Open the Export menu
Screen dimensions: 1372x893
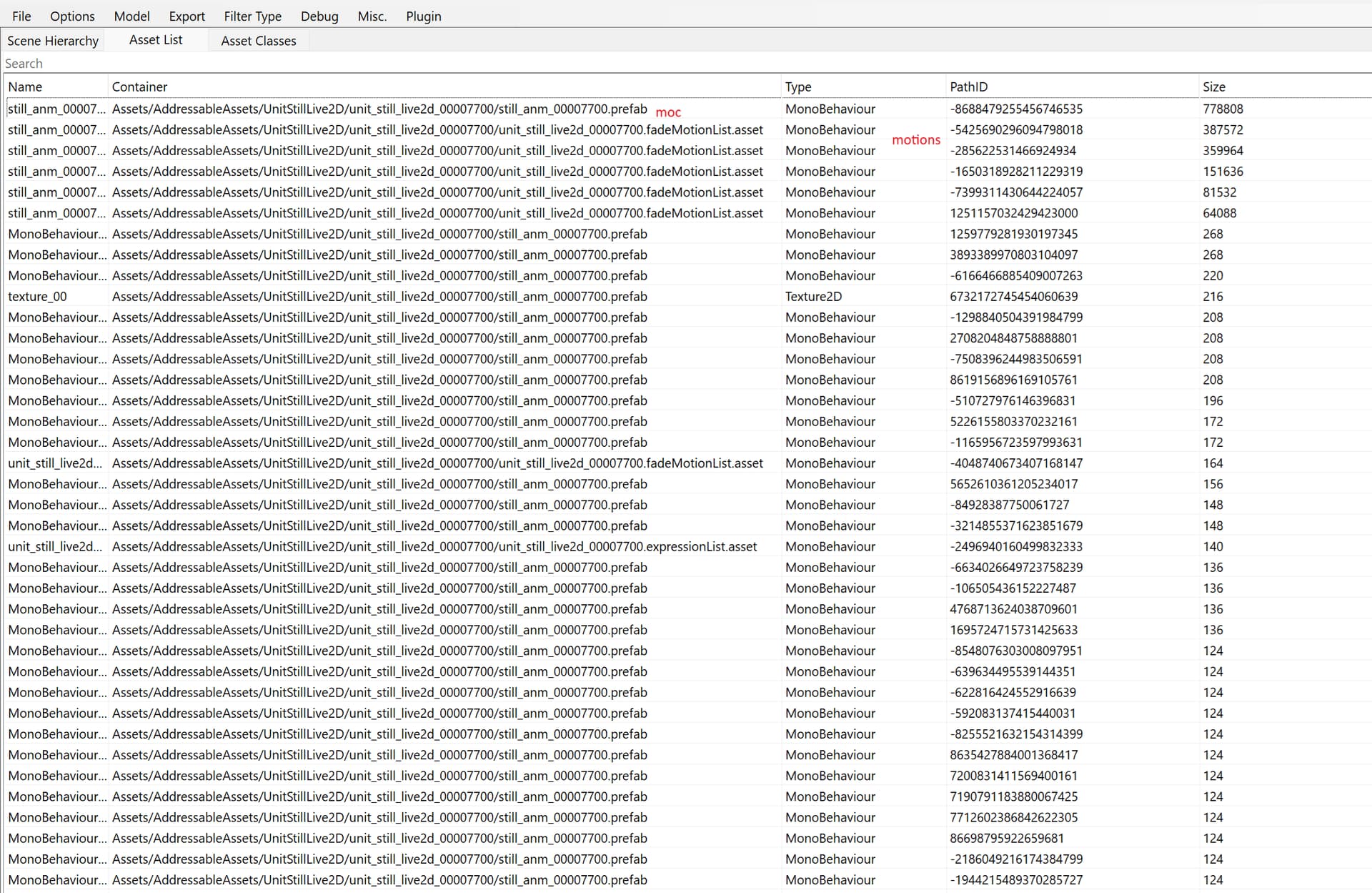(187, 16)
